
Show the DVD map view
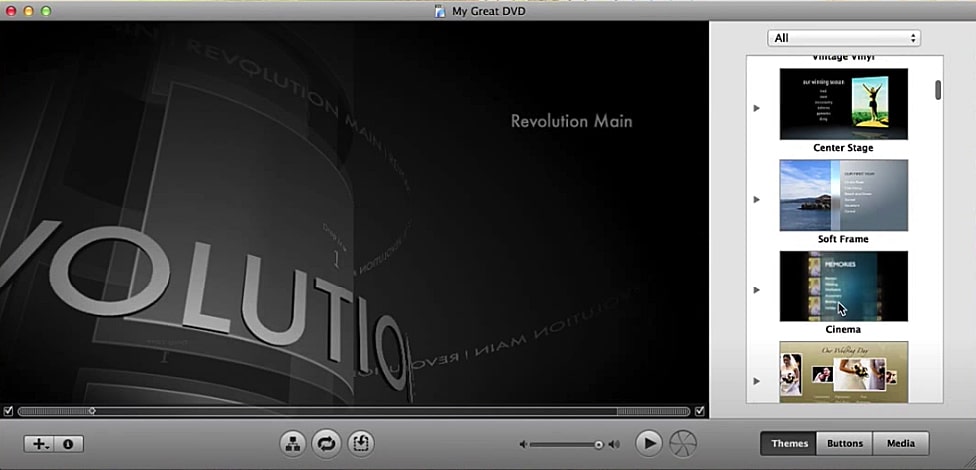(x=293, y=443)
